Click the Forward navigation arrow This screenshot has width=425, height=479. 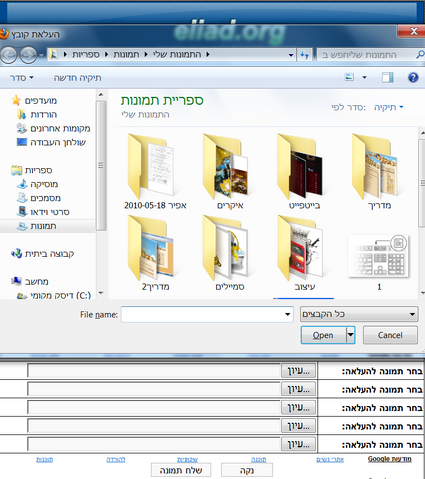tap(28, 55)
